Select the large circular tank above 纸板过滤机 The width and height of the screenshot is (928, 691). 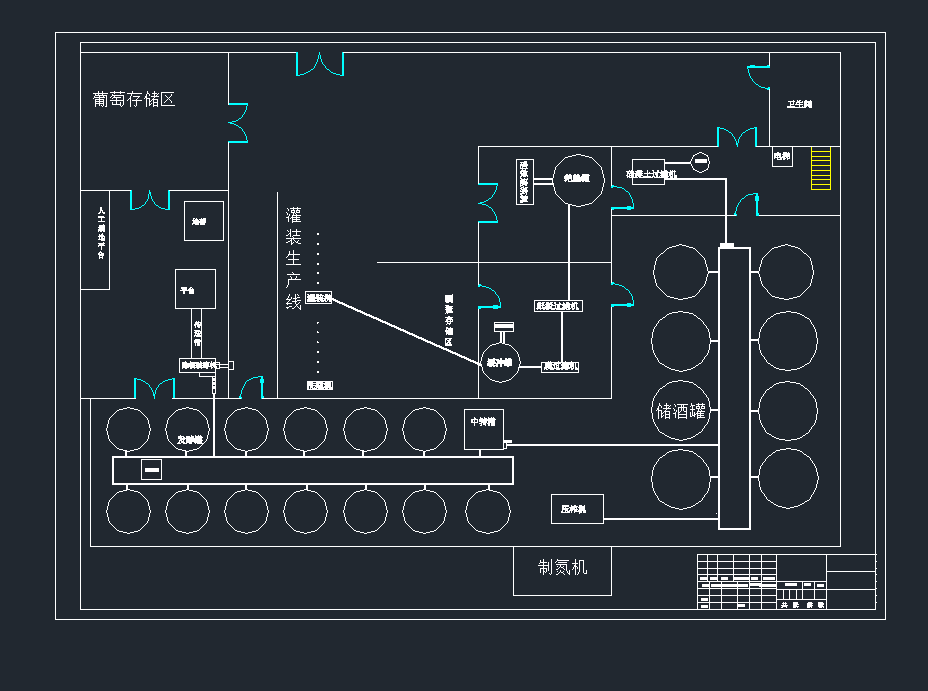578,180
